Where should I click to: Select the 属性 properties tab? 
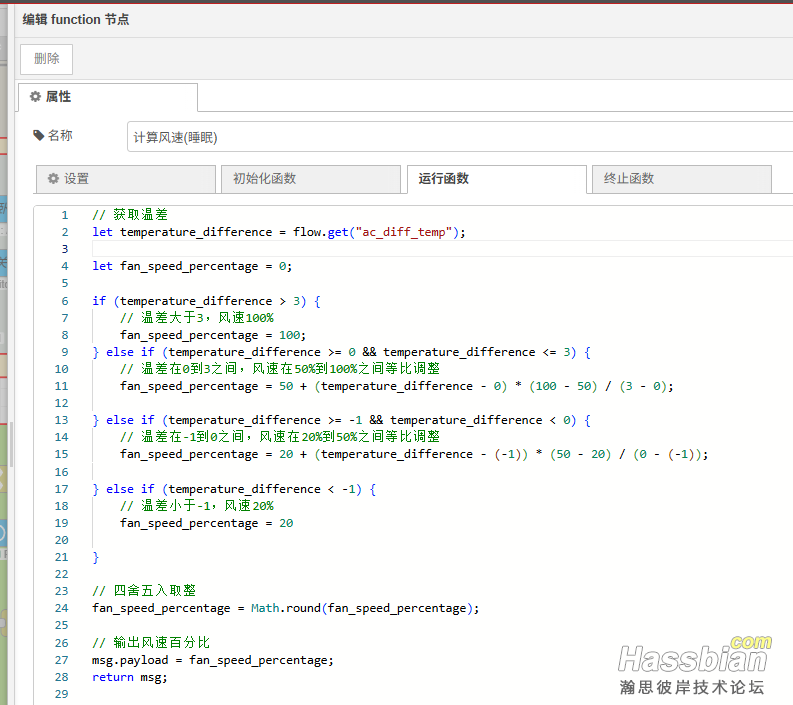tap(108, 97)
